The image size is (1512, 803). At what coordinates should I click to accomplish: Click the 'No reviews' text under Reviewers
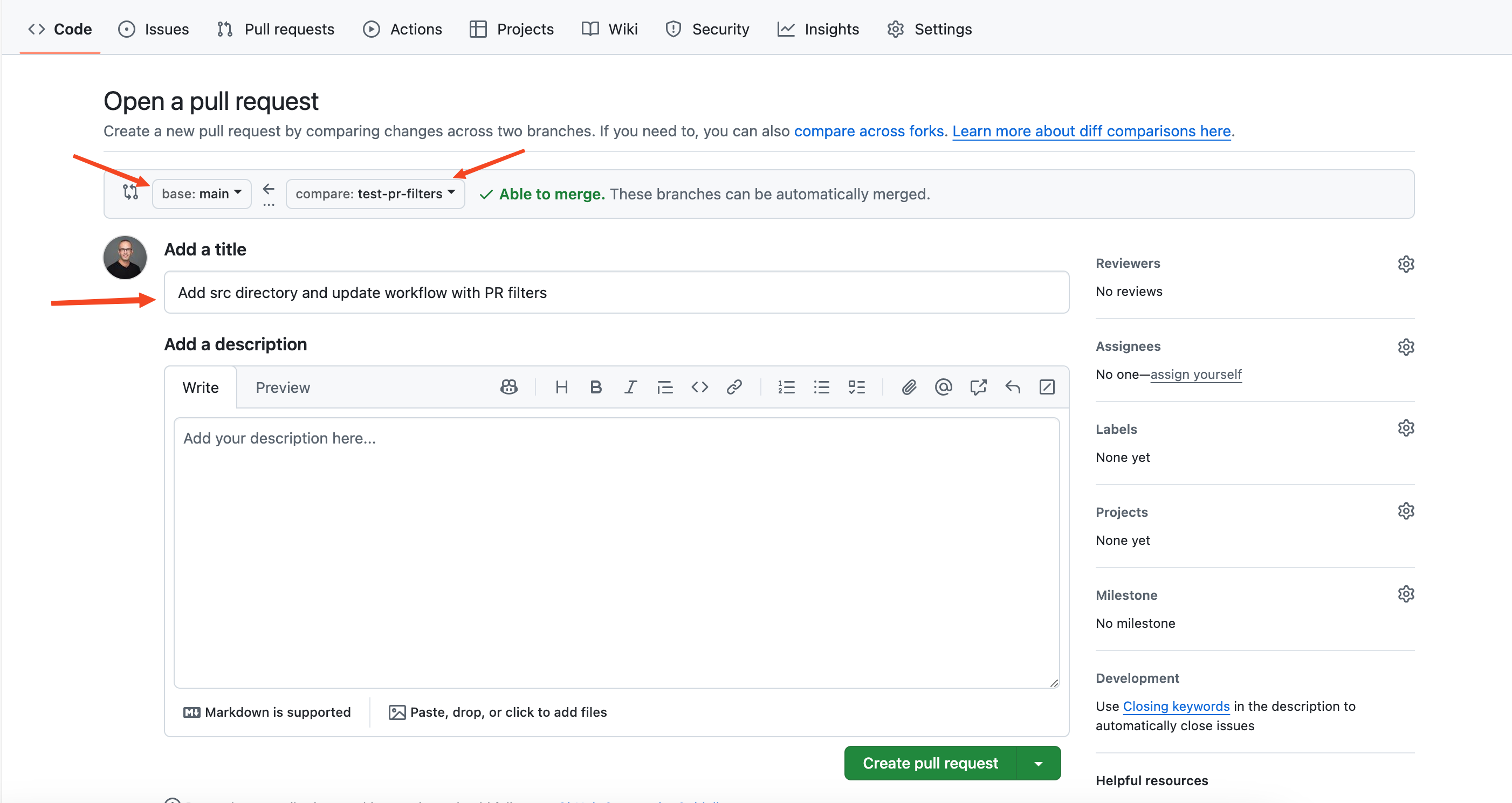click(x=1129, y=292)
